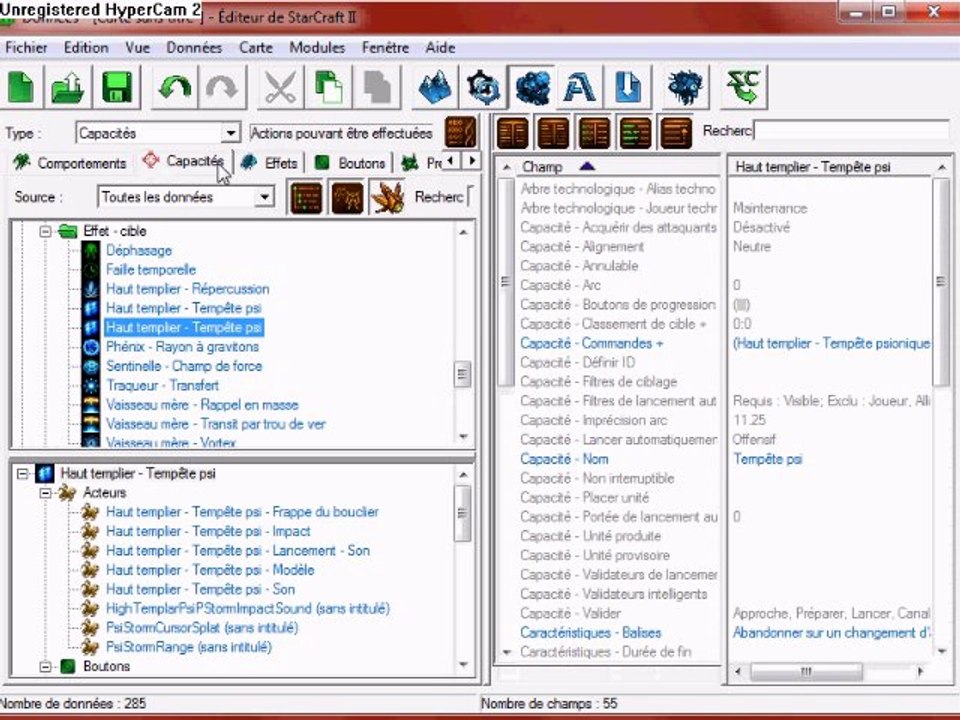The image size is (960, 720).
Task: Click the Cut scissors icon
Action: click(280, 87)
